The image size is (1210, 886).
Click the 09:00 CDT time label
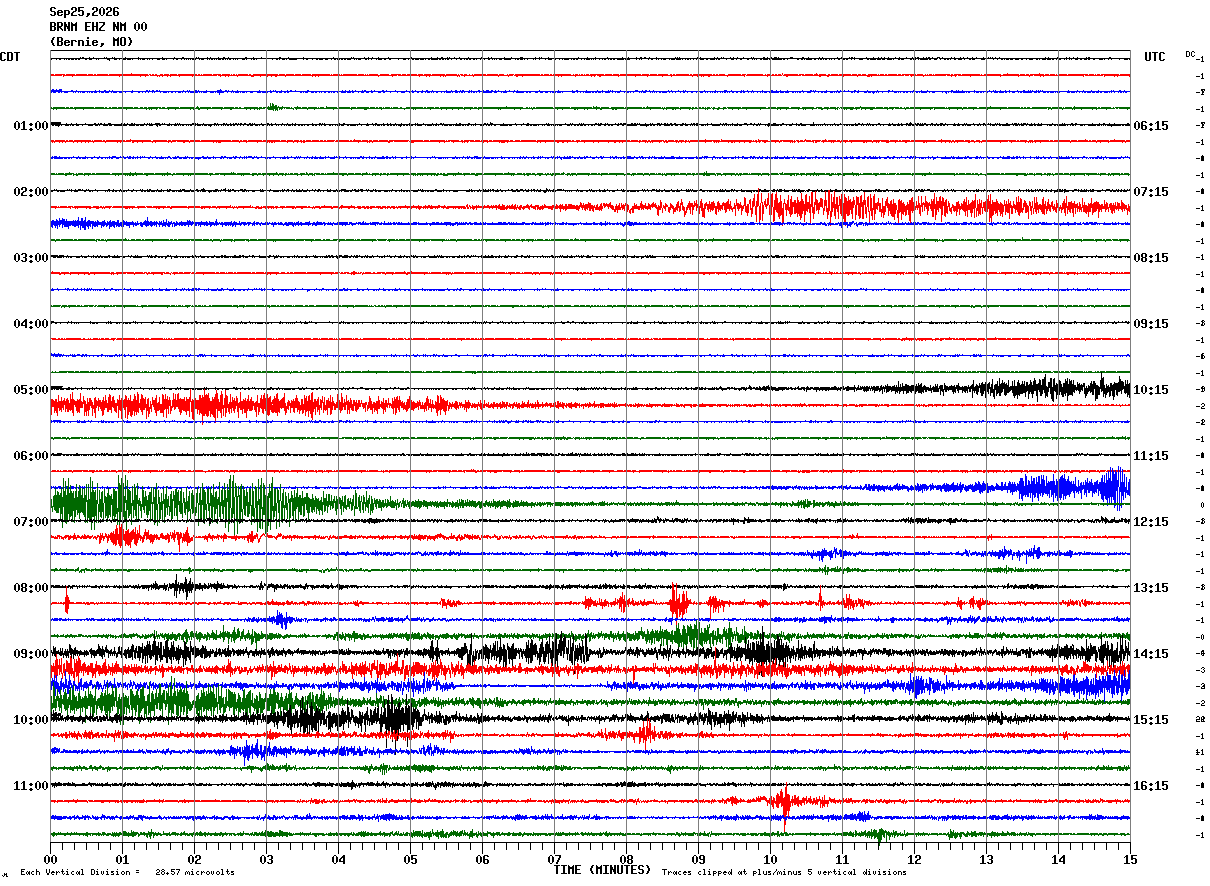30,654
